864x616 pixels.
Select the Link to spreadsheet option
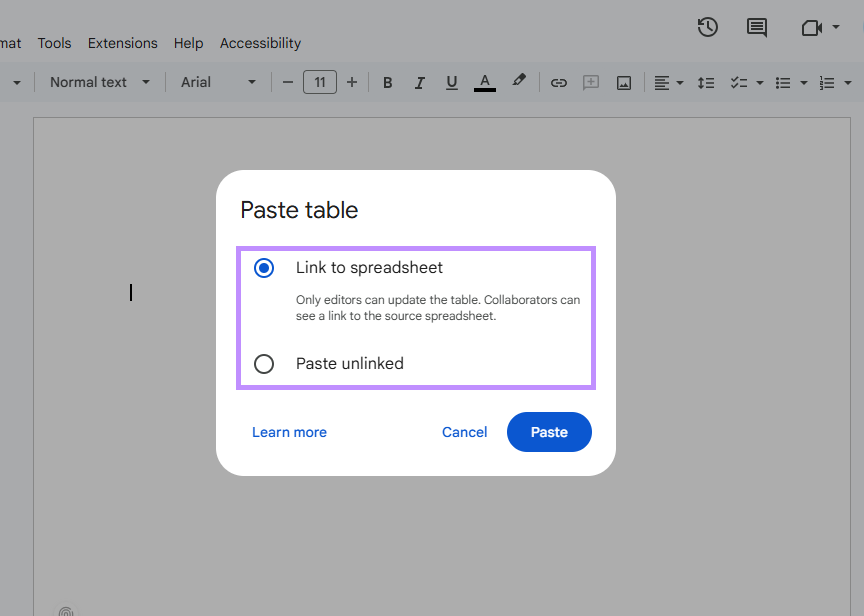coord(264,267)
